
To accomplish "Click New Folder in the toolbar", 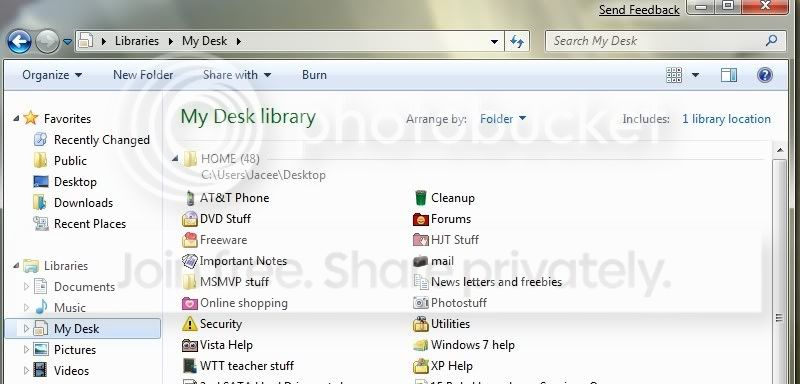I will click(143, 75).
